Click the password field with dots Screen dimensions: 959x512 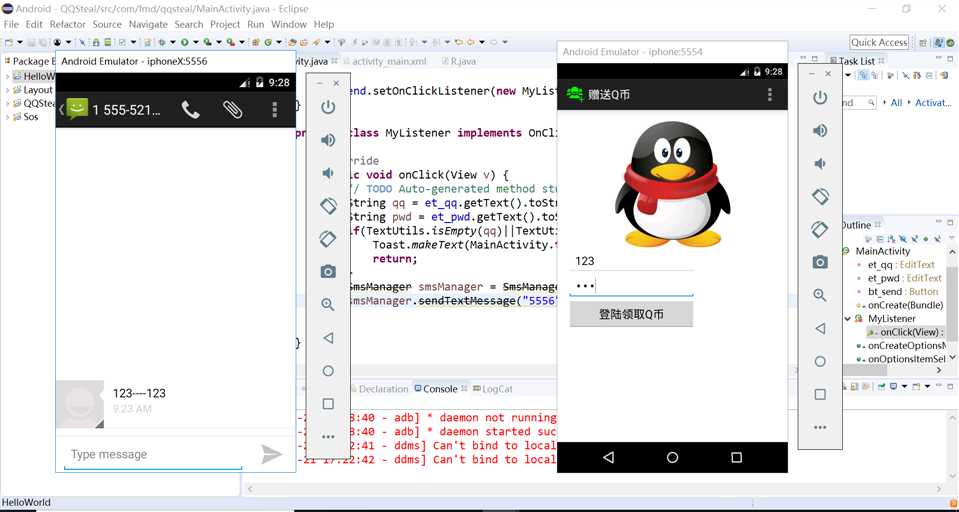[x=631, y=286]
